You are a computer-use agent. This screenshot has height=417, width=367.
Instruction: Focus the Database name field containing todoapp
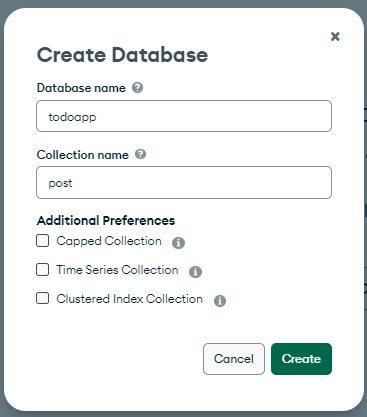184,116
